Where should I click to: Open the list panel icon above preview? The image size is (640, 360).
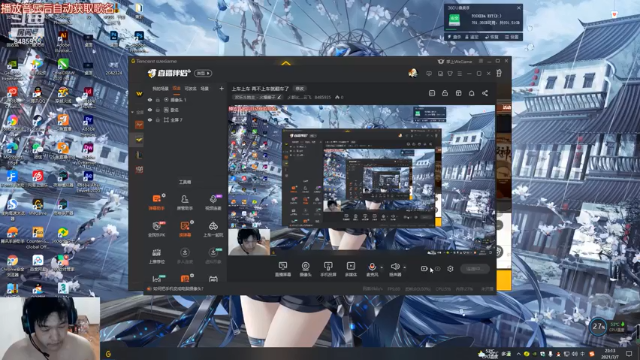click(432, 93)
